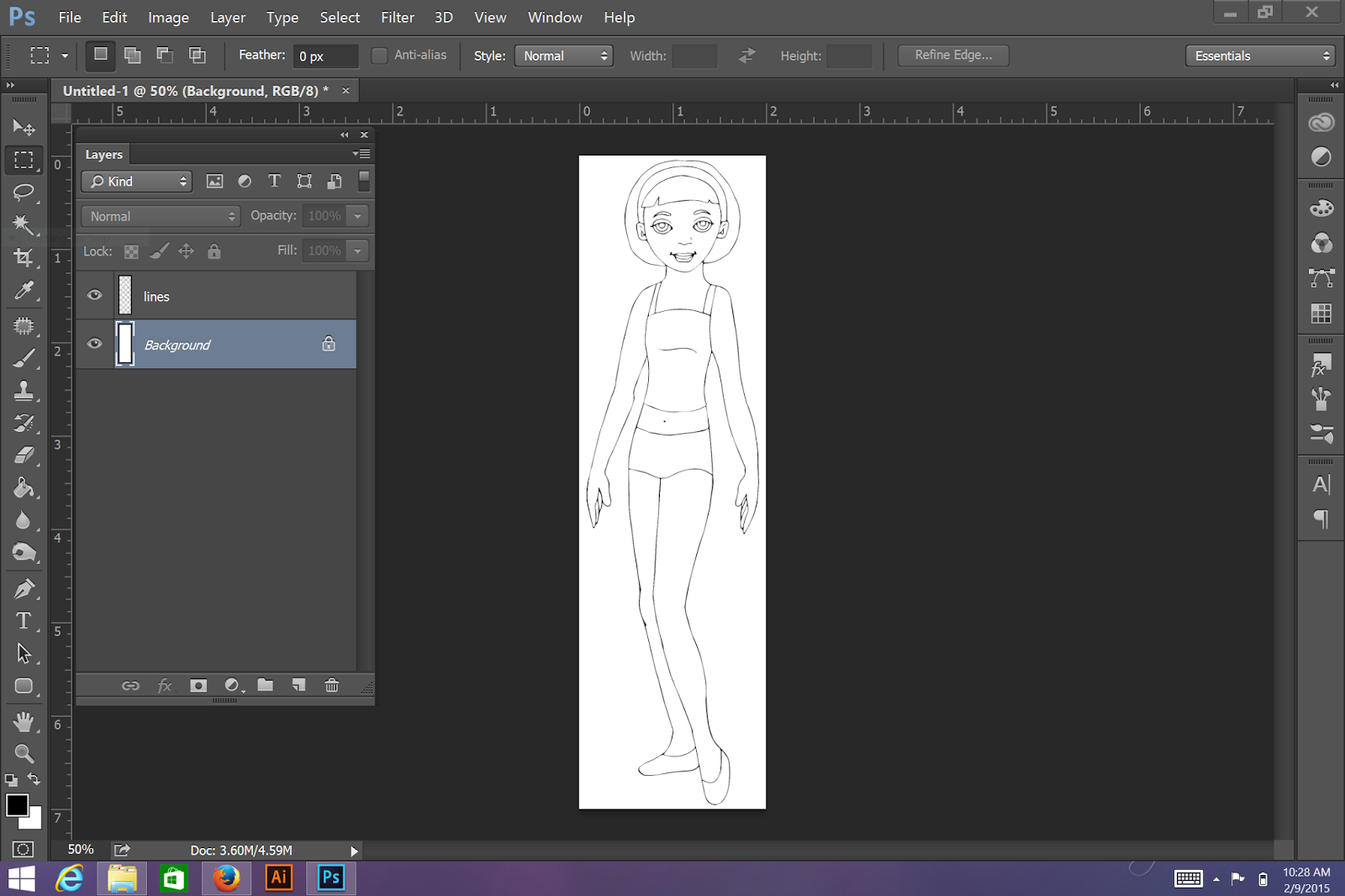The width and height of the screenshot is (1345, 896).
Task: Click the foreground color swatch
Action: coord(16,804)
